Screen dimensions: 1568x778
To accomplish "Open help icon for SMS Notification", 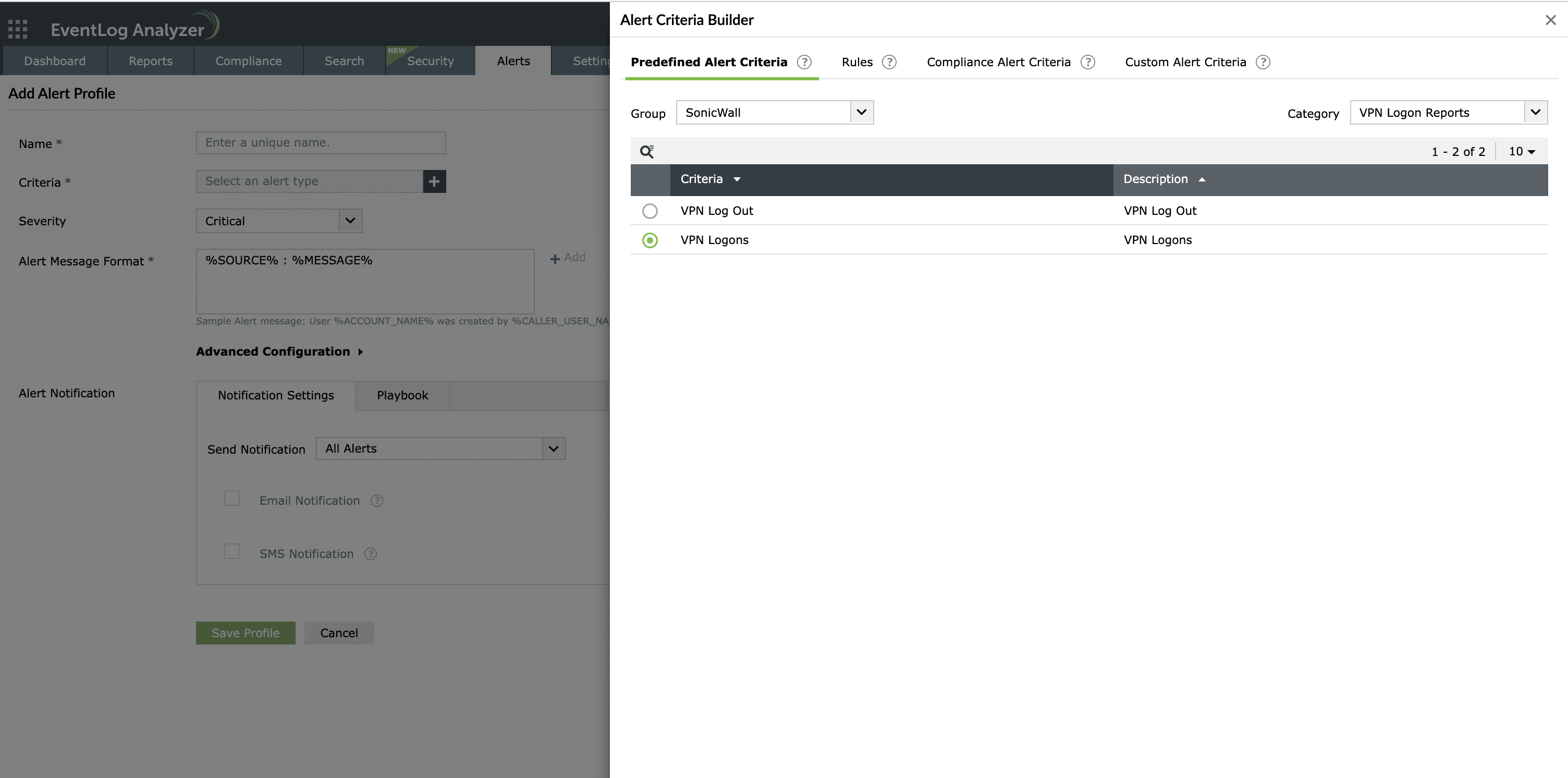I will coord(371,554).
